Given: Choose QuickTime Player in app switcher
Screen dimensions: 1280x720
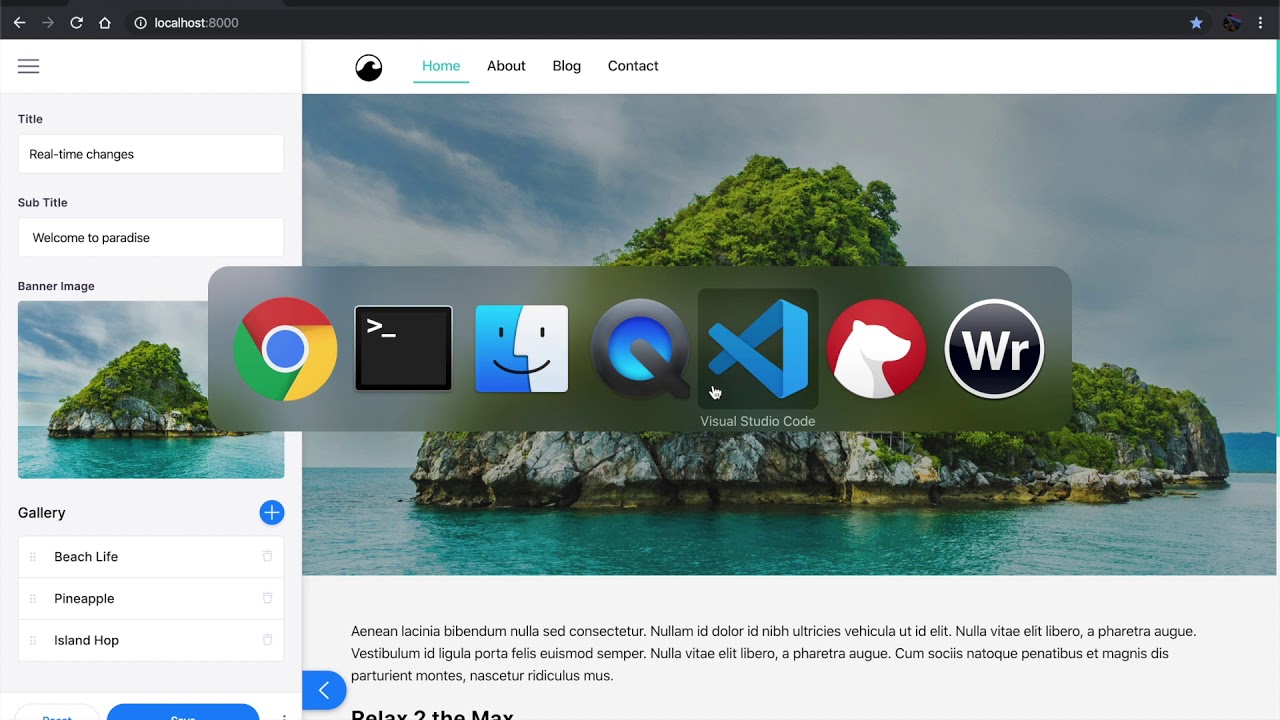Looking at the screenshot, I should pyautogui.click(x=640, y=349).
